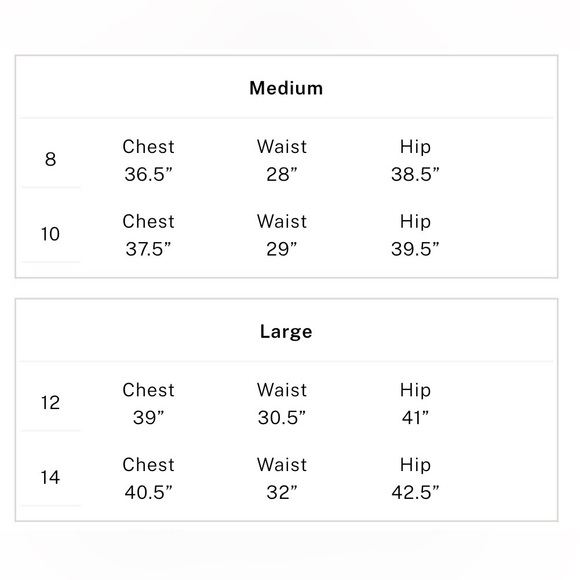Click size 14 row label
Image resolution: width=580 pixels, height=580 pixels.
click(x=50, y=478)
